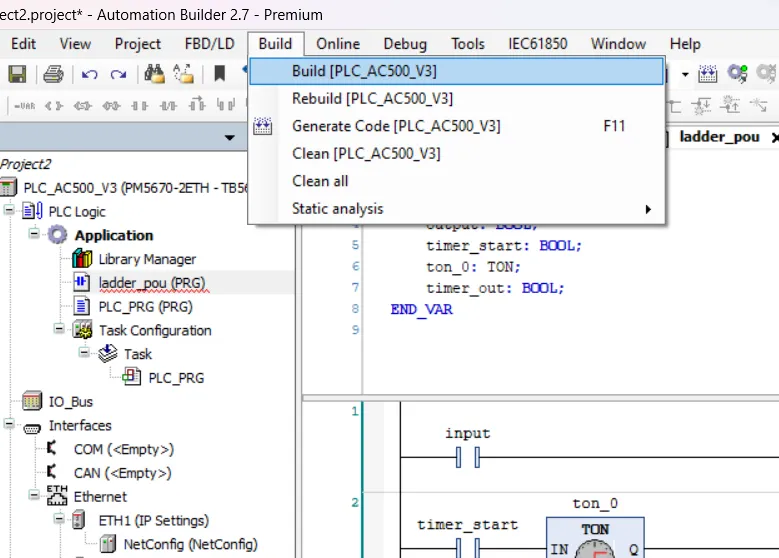This screenshot has height=558, width=779.
Task: Click the Task Configuration icon
Action: [82, 329]
